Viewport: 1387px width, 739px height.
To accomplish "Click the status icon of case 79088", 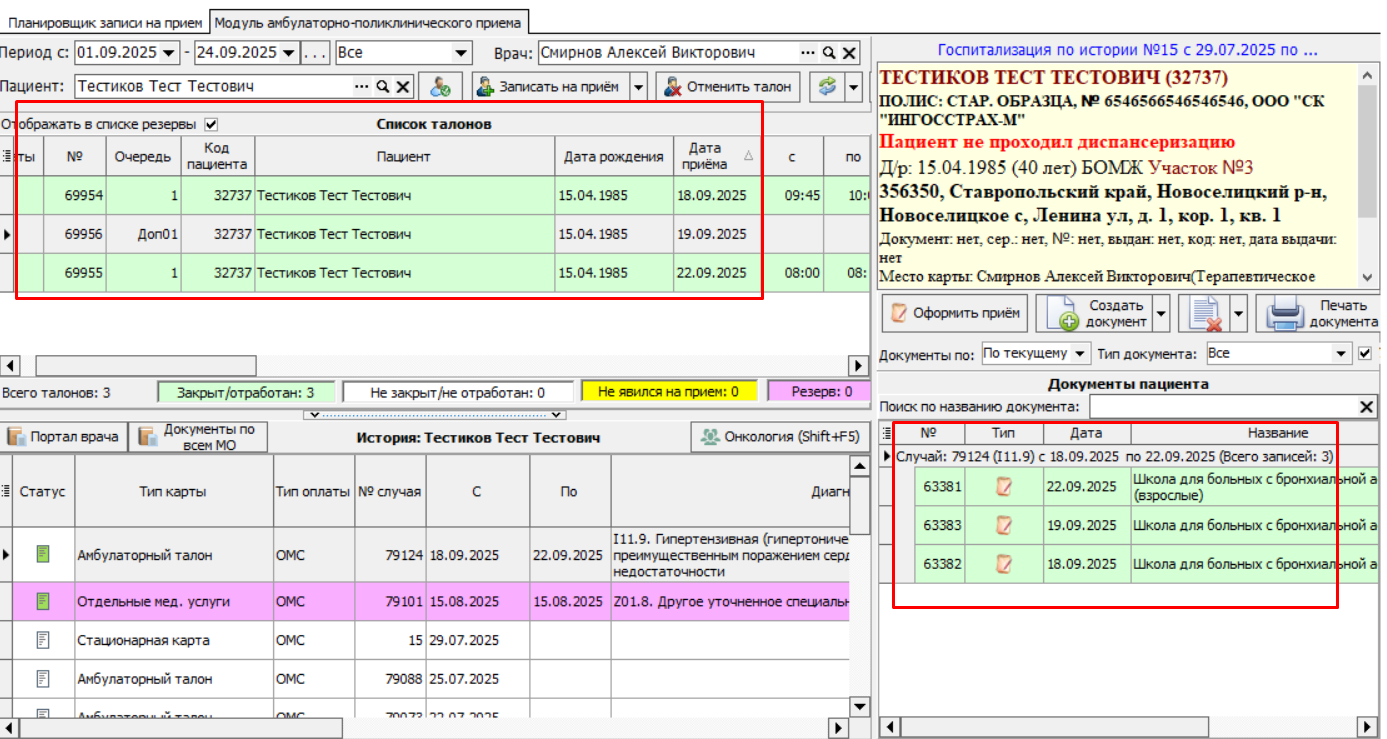I will click(43, 679).
